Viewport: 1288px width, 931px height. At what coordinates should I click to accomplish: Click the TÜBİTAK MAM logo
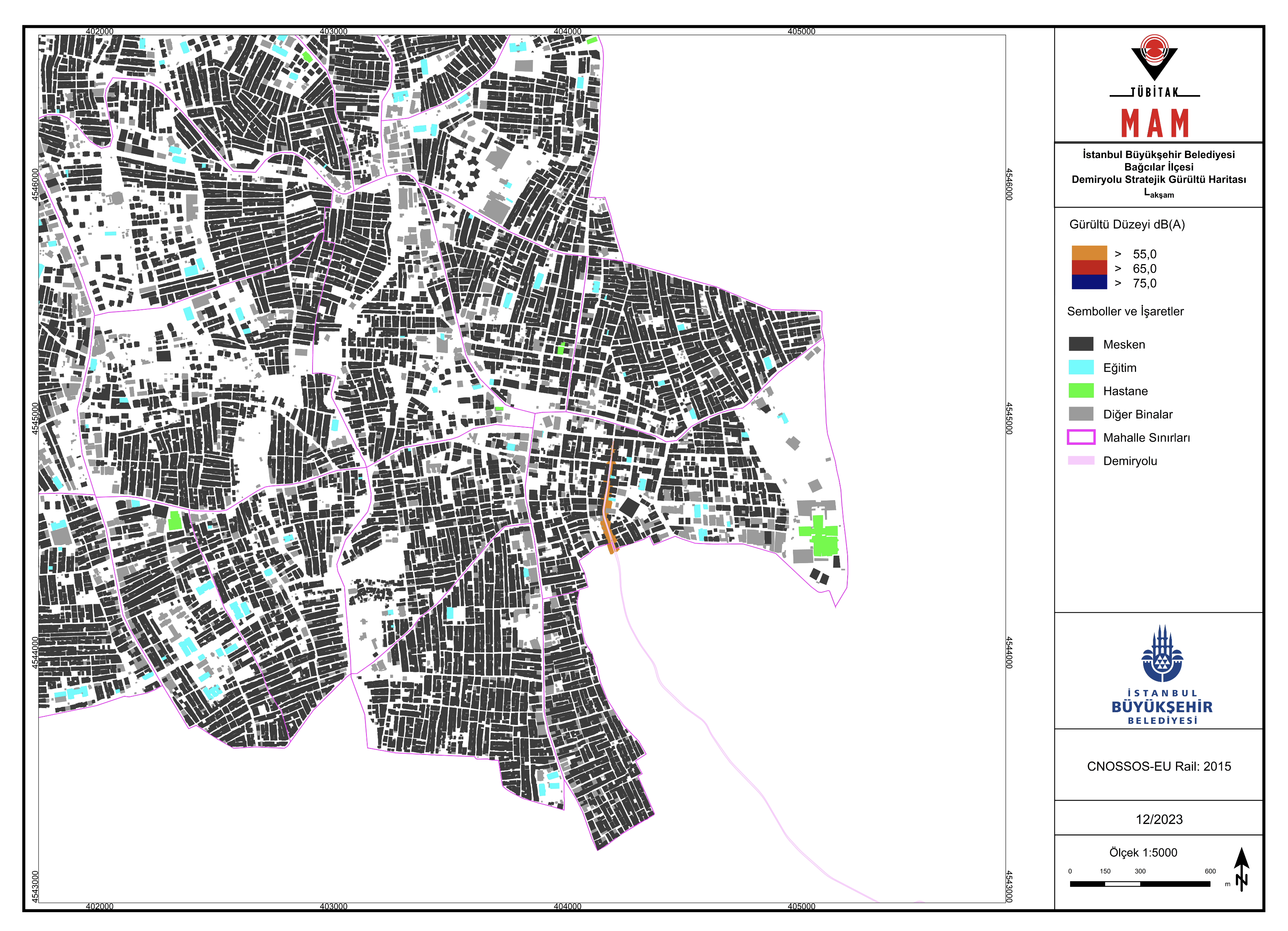1155,86
